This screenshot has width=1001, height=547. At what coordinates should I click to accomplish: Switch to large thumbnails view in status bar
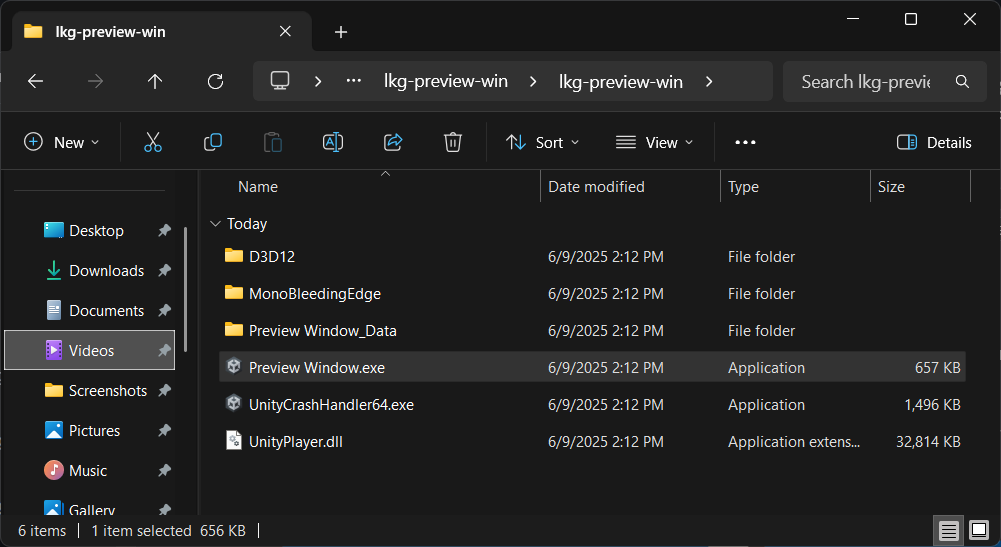point(978,530)
